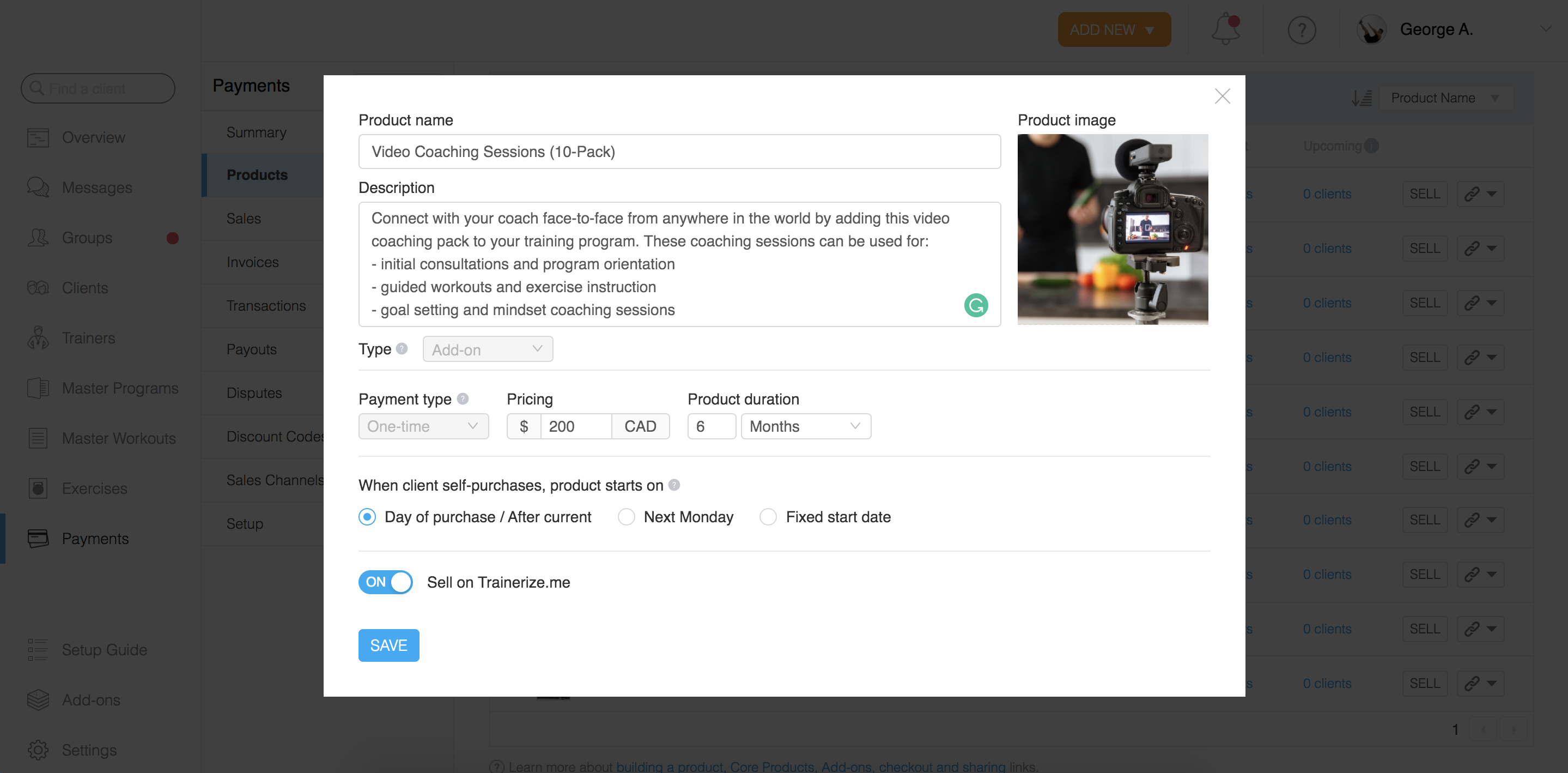Click the SAVE button
Viewport: 1568px width, 773px height.
click(388, 645)
